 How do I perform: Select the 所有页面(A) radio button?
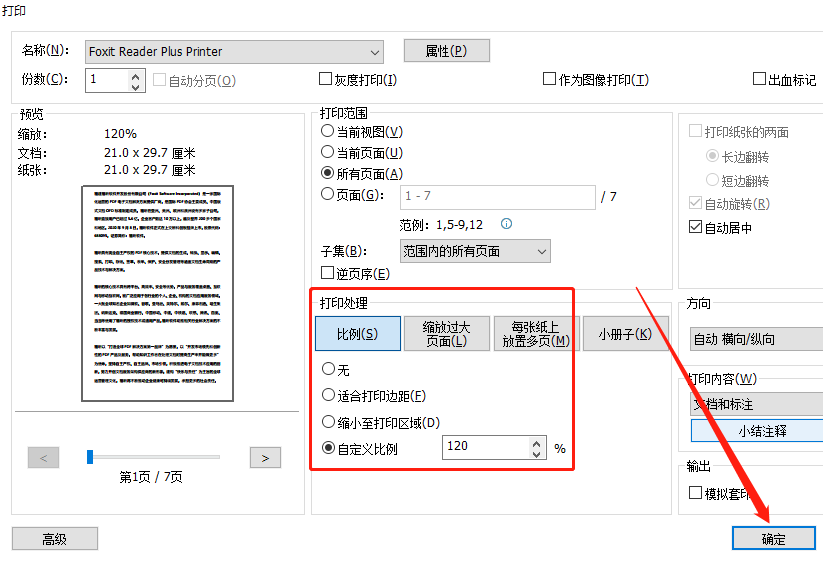pyautogui.click(x=328, y=173)
